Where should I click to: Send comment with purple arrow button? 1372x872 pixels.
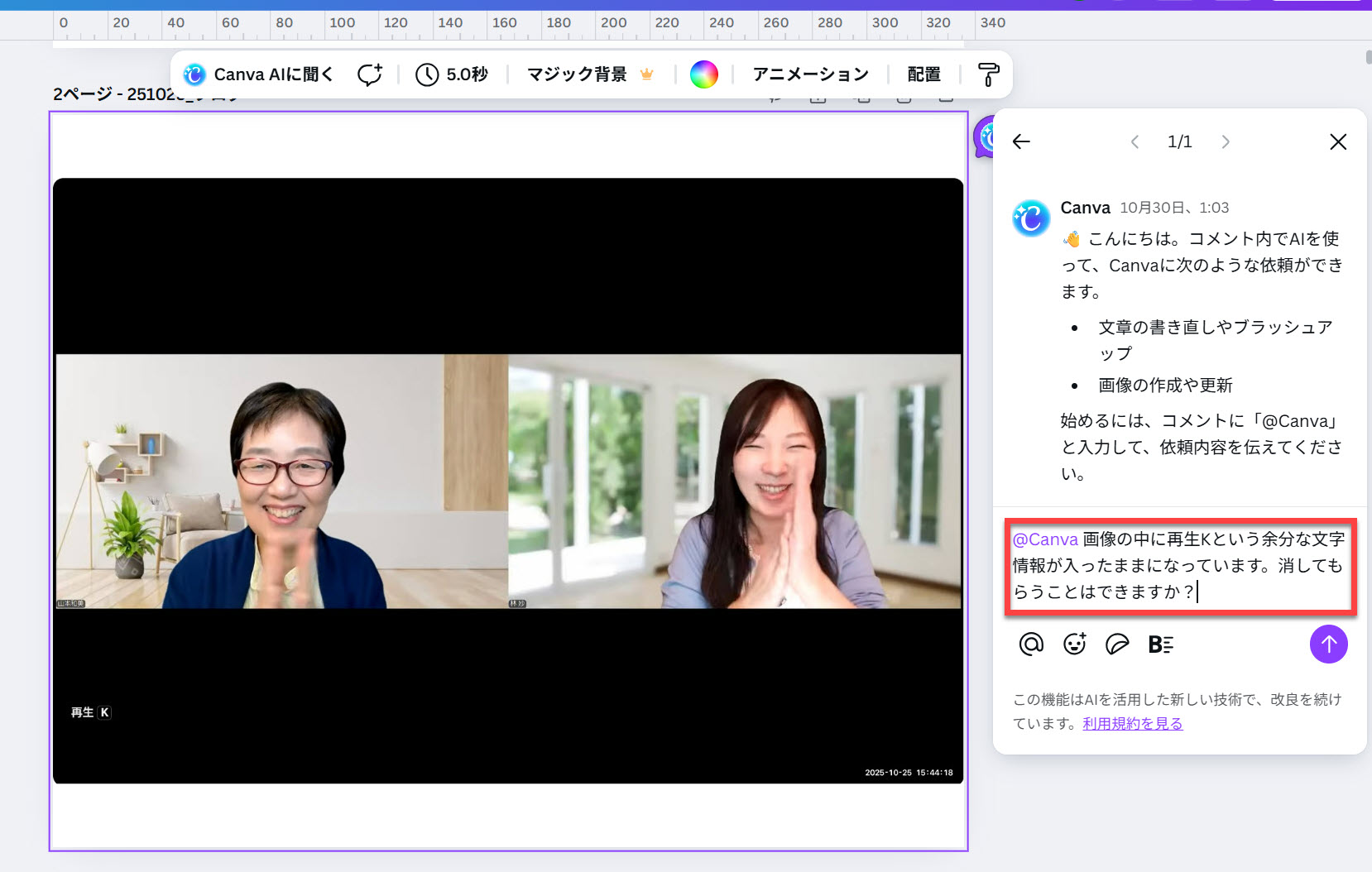pos(1328,644)
